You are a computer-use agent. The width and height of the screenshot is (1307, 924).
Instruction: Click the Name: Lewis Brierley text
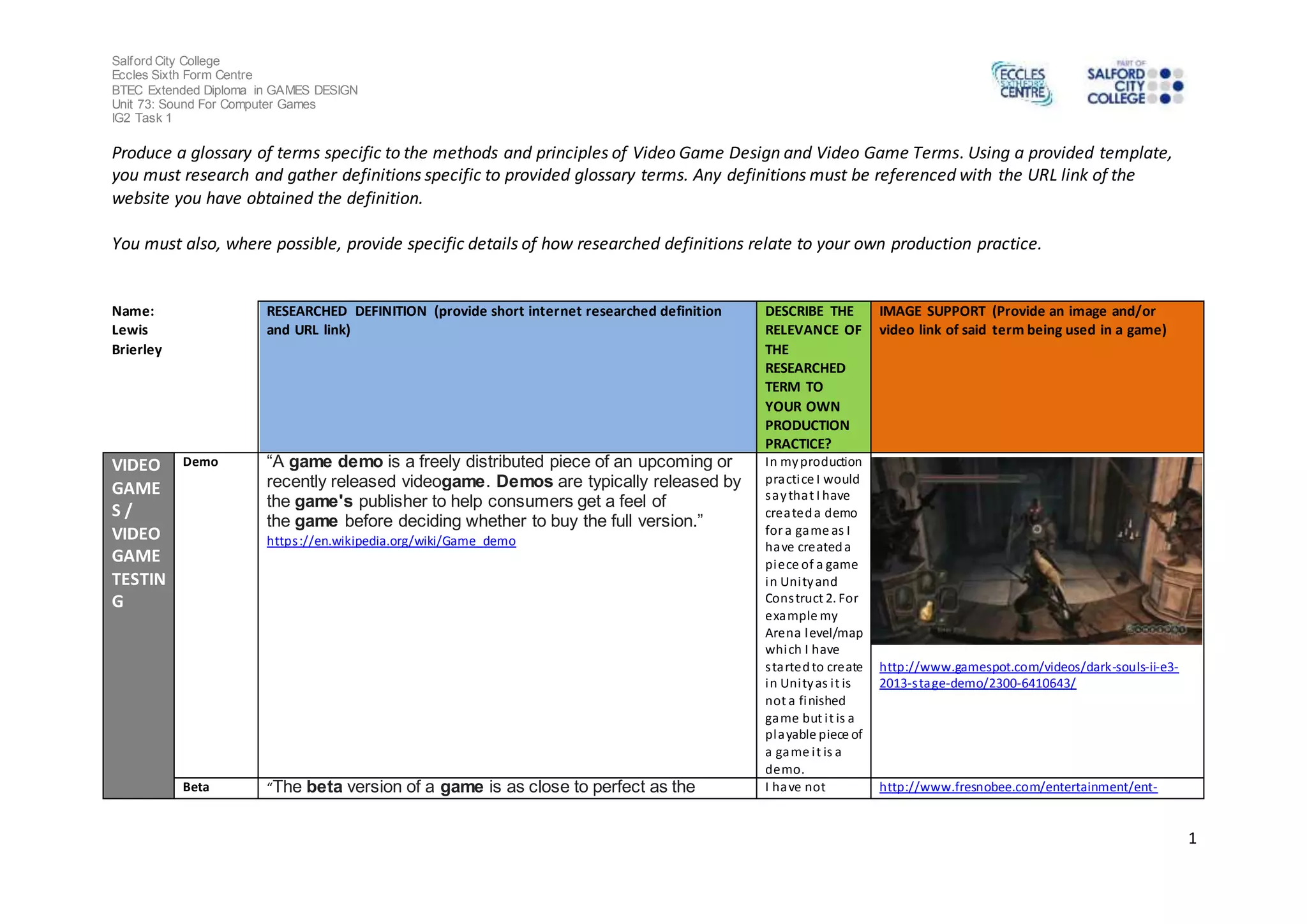pos(137,331)
